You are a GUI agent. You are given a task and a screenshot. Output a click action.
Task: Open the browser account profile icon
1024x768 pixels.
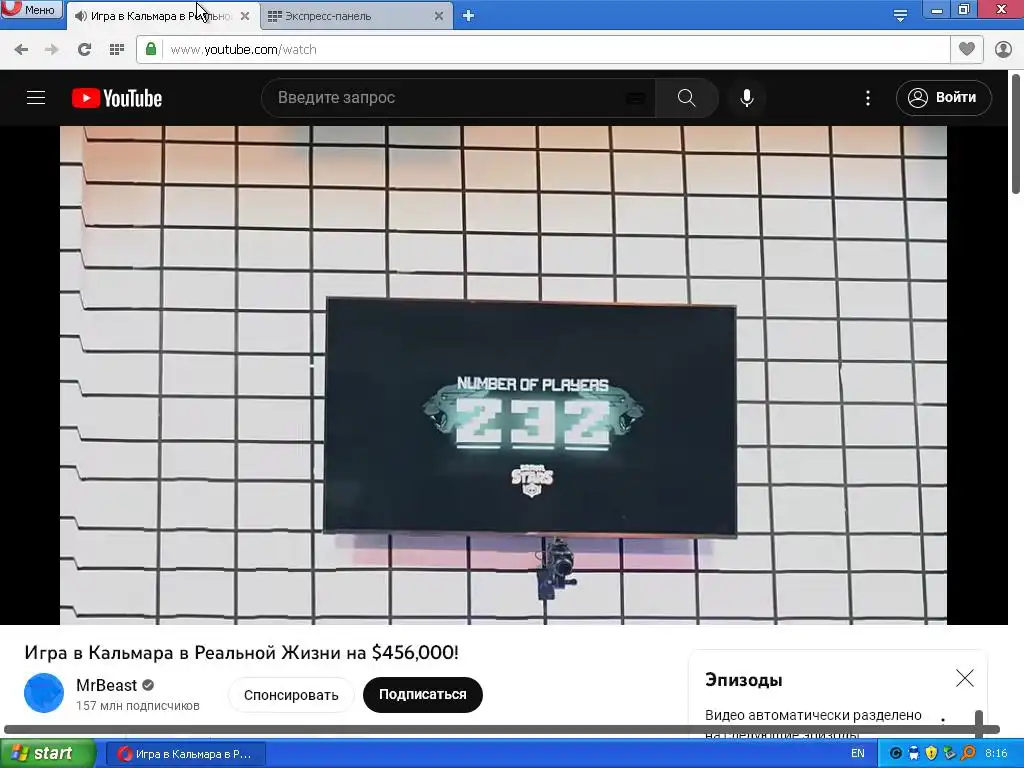[1003, 49]
